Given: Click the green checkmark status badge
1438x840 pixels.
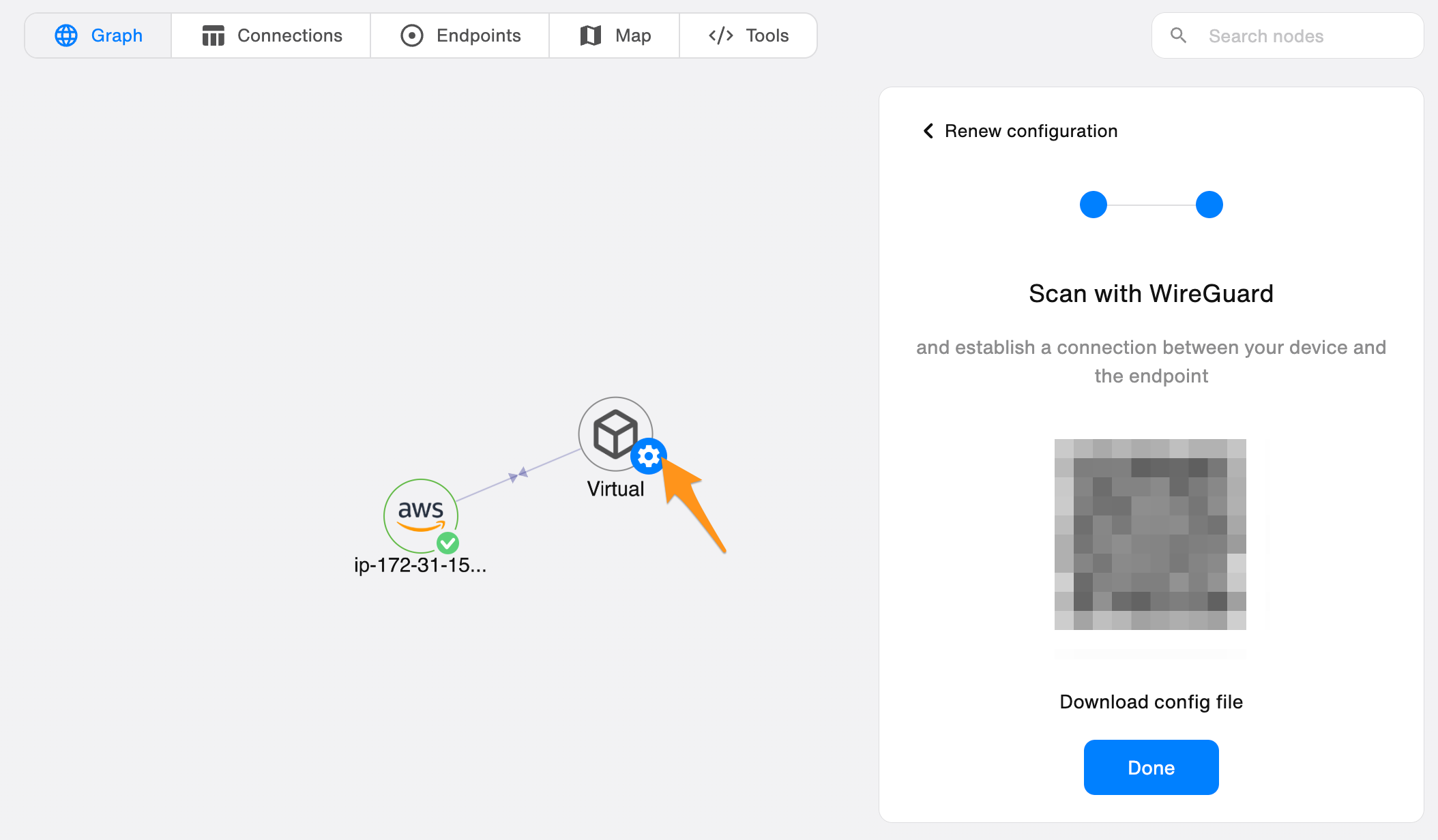Looking at the screenshot, I should tap(447, 543).
